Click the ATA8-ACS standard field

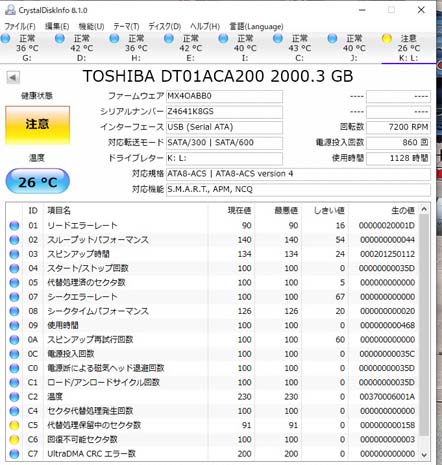pos(298,174)
